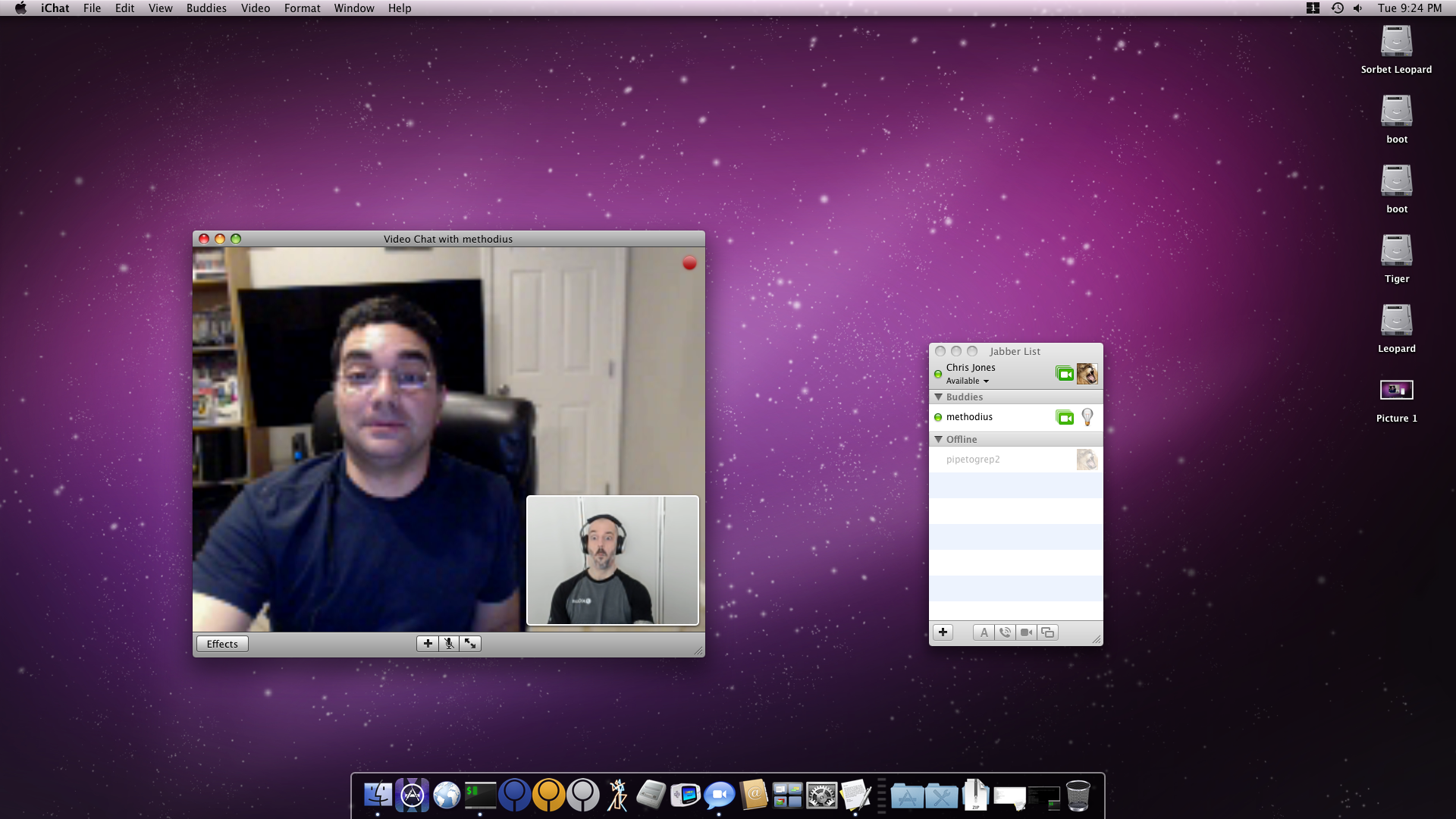Open the Spaces menu bar icon
Screen dimensions: 1456x819
point(1313,8)
